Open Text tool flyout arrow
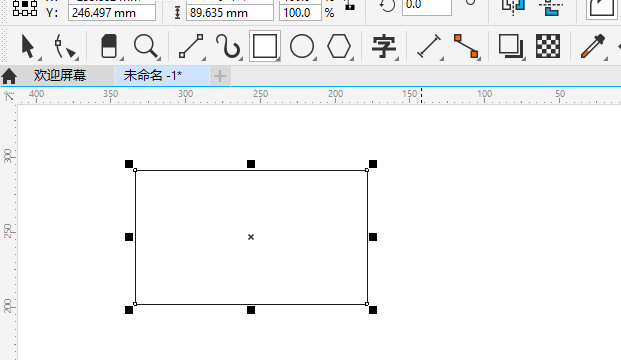This screenshot has height=360, width=621. pos(397,59)
